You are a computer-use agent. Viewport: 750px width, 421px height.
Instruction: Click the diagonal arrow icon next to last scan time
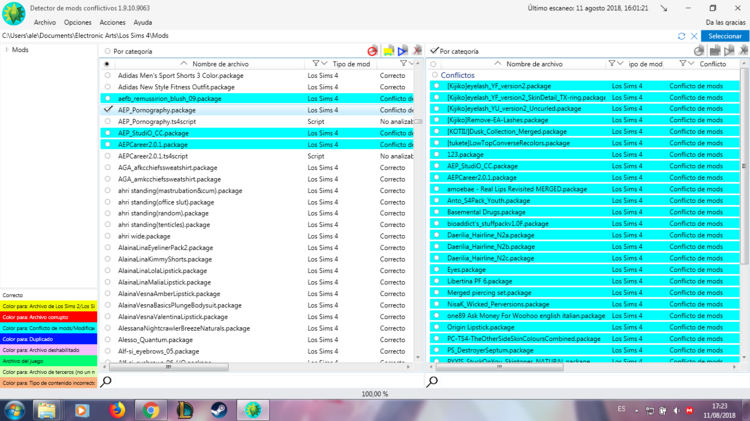663,8
